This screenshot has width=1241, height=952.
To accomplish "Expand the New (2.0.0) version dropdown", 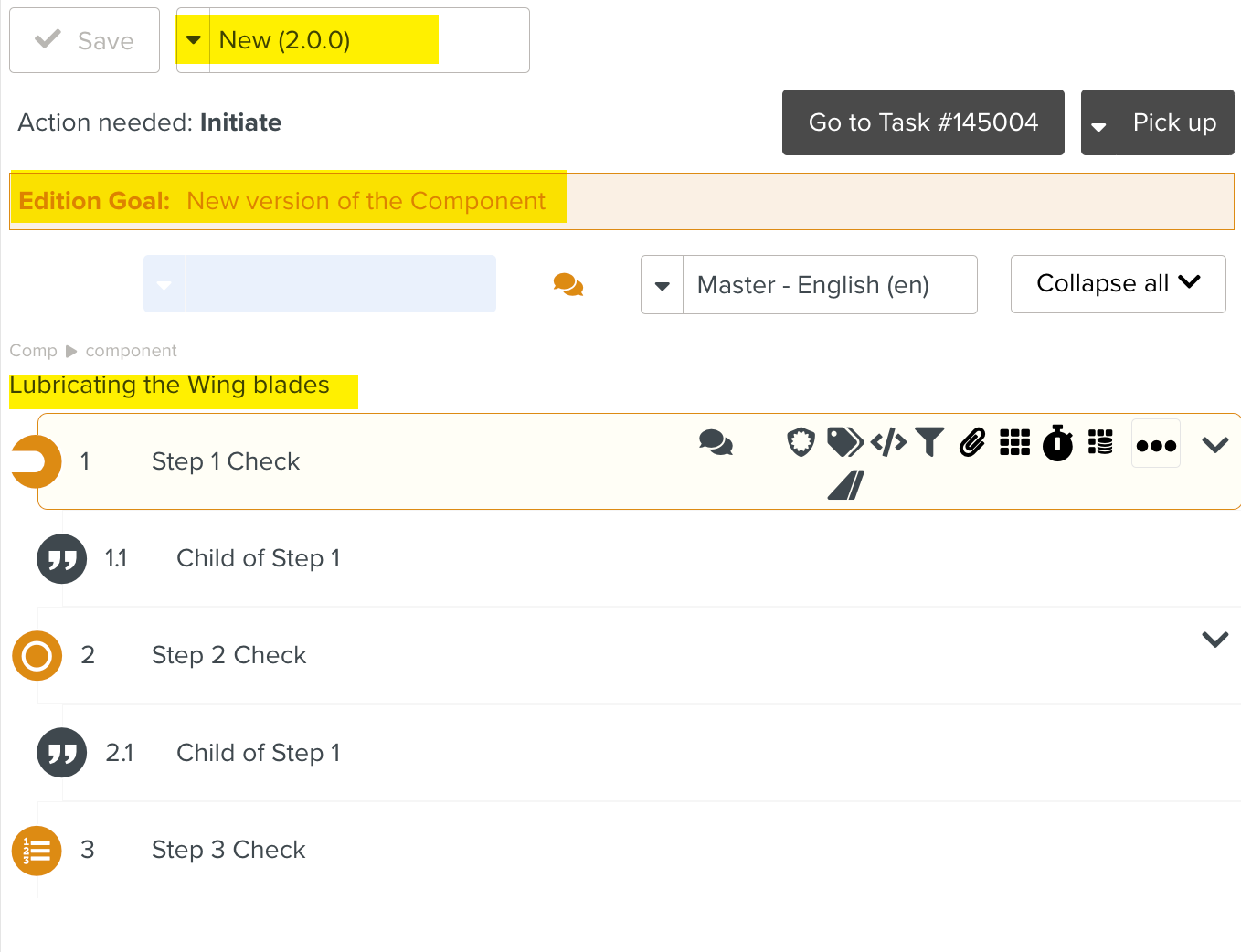I will [194, 40].
